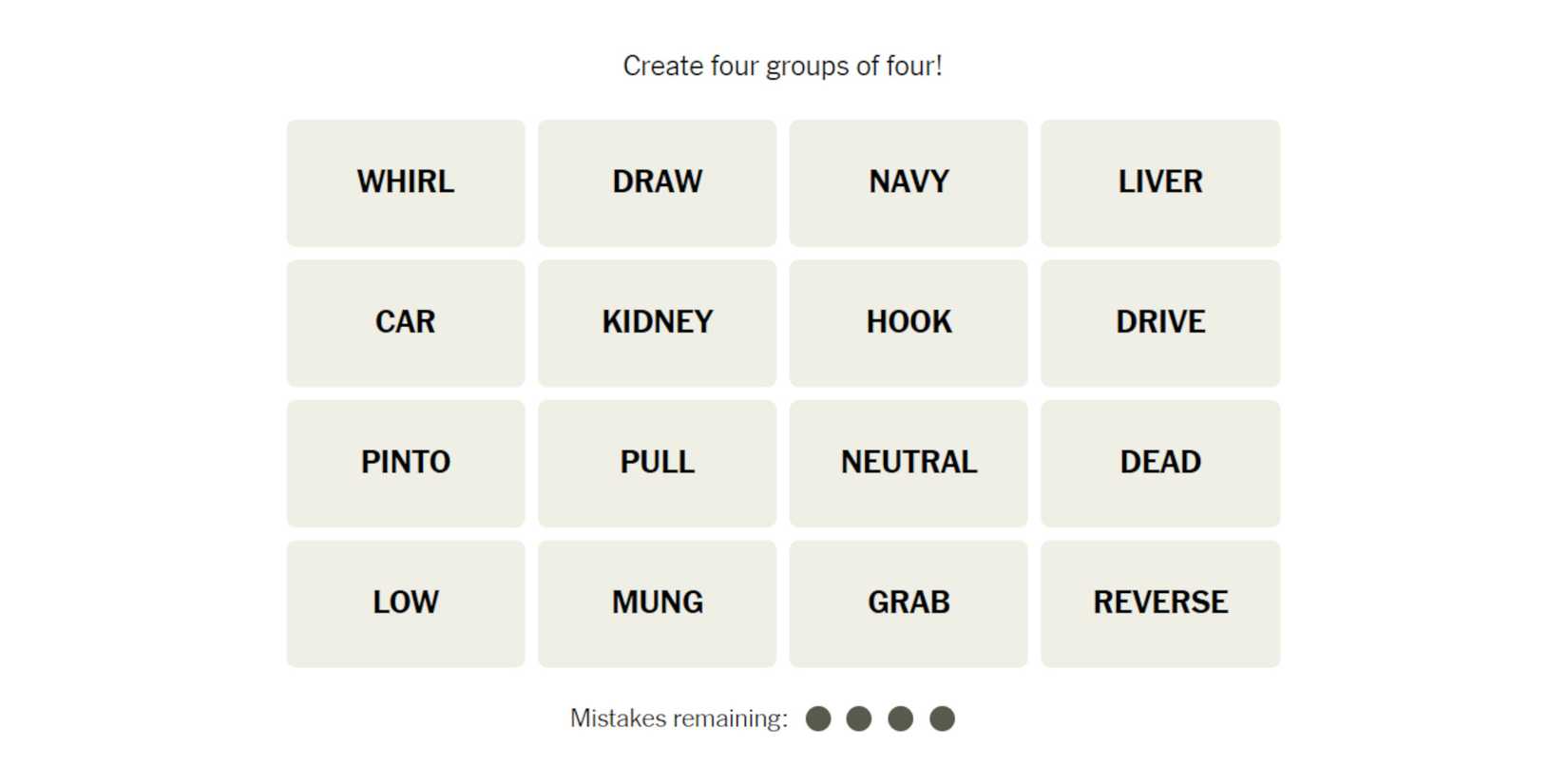The width and height of the screenshot is (1568, 784).
Task: Select the WHIRL word tile
Action: click(405, 182)
